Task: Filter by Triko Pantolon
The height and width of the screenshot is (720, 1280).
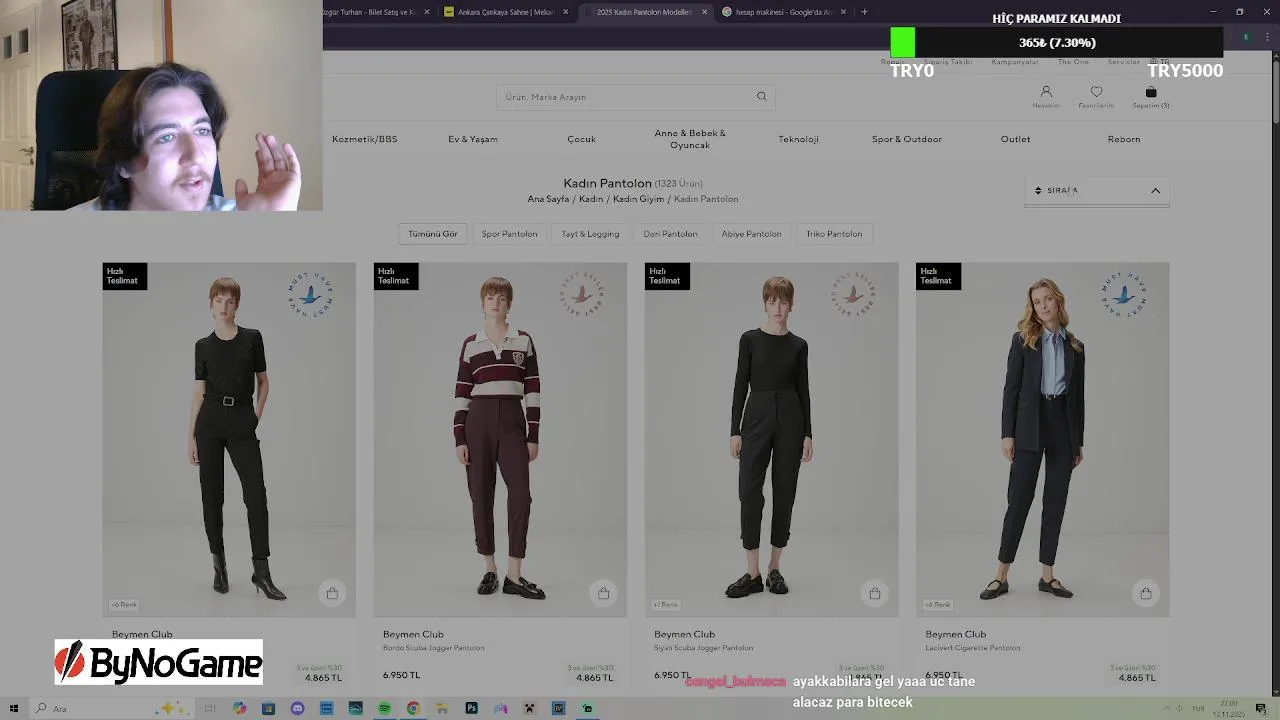Action: [x=834, y=234]
